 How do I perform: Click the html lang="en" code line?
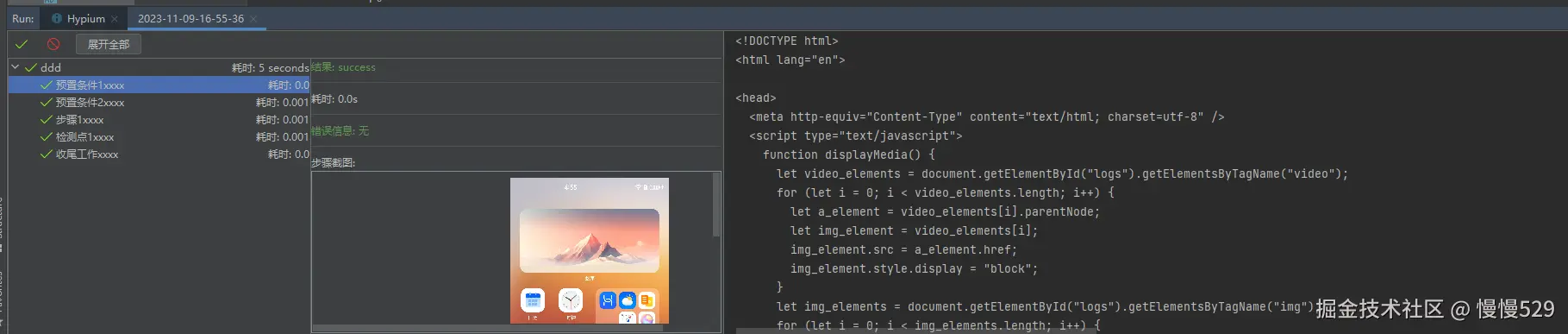click(790, 60)
